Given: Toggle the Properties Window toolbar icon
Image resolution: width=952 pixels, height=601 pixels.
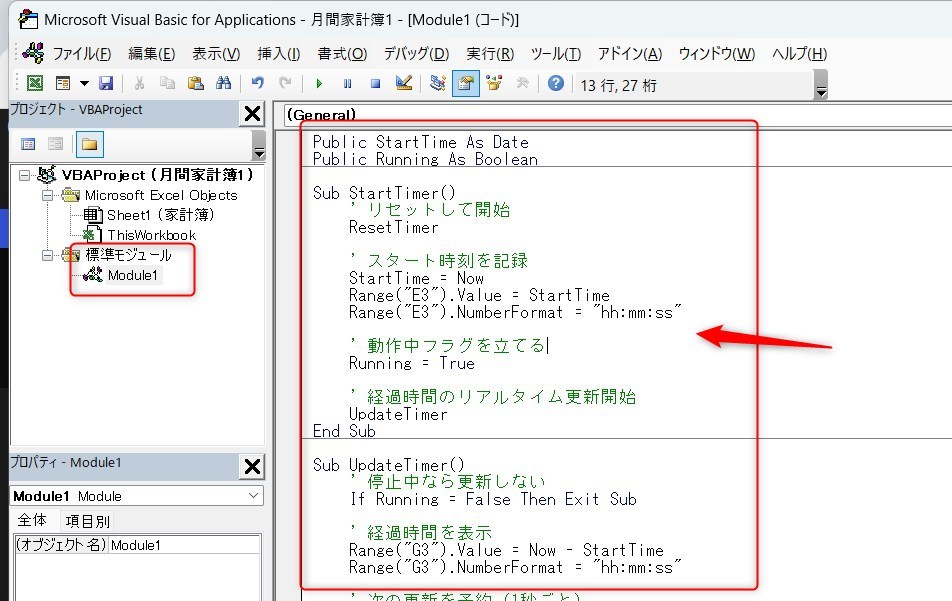Looking at the screenshot, I should pyautogui.click(x=466, y=83).
